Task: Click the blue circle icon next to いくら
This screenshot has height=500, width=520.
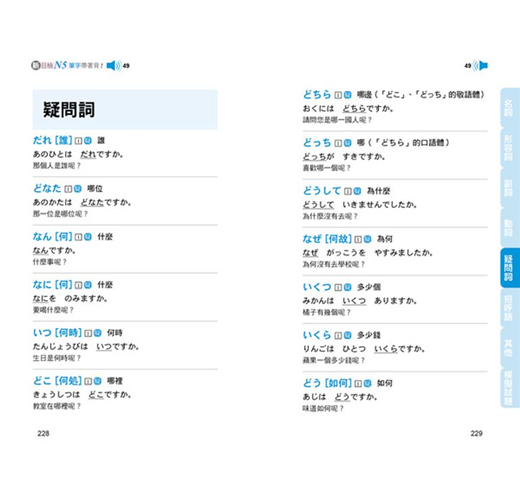Action: [347, 335]
